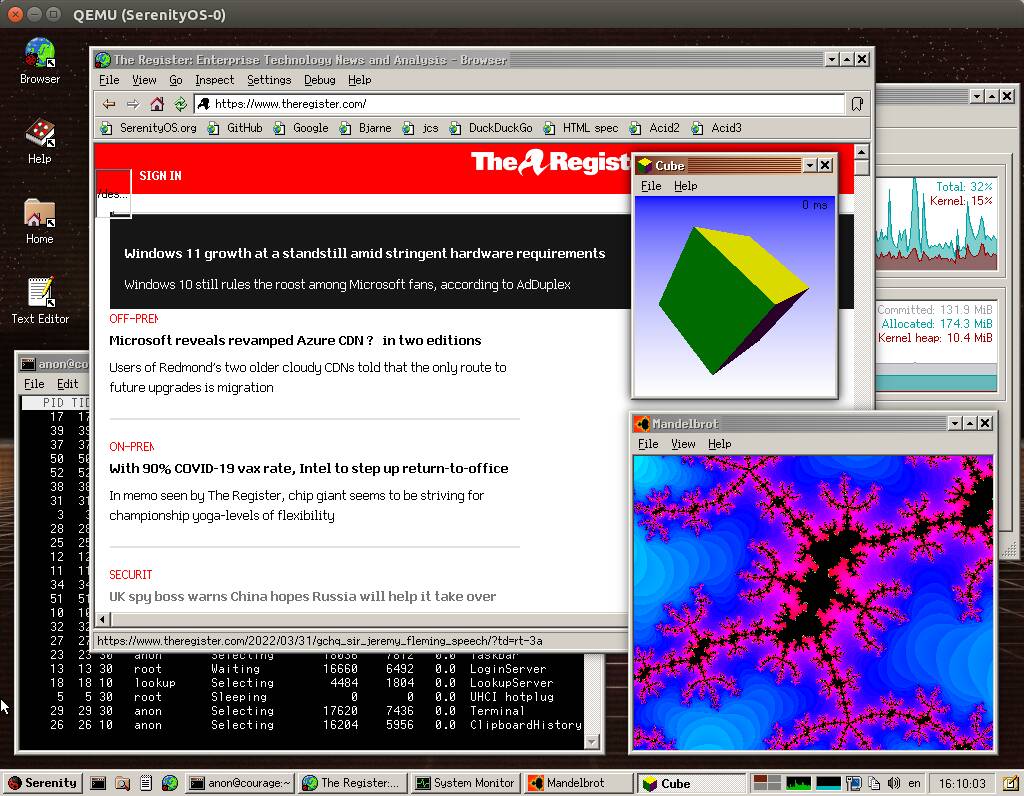Open the file manager quick-launch taskbar icon
Viewport: 1024px width, 796px height.
(x=122, y=783)
